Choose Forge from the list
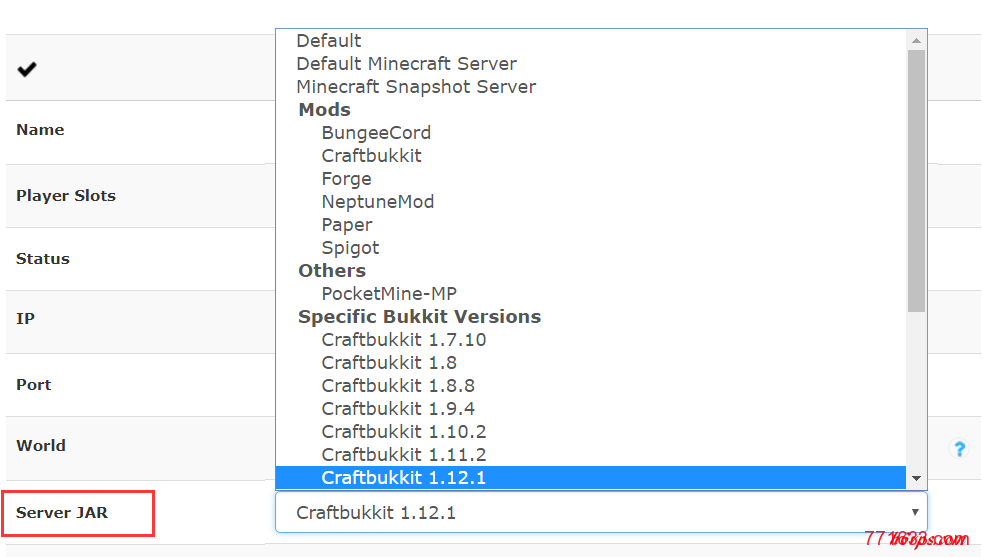The width and height of the screenshot is (983, 557). coord(346,179)
